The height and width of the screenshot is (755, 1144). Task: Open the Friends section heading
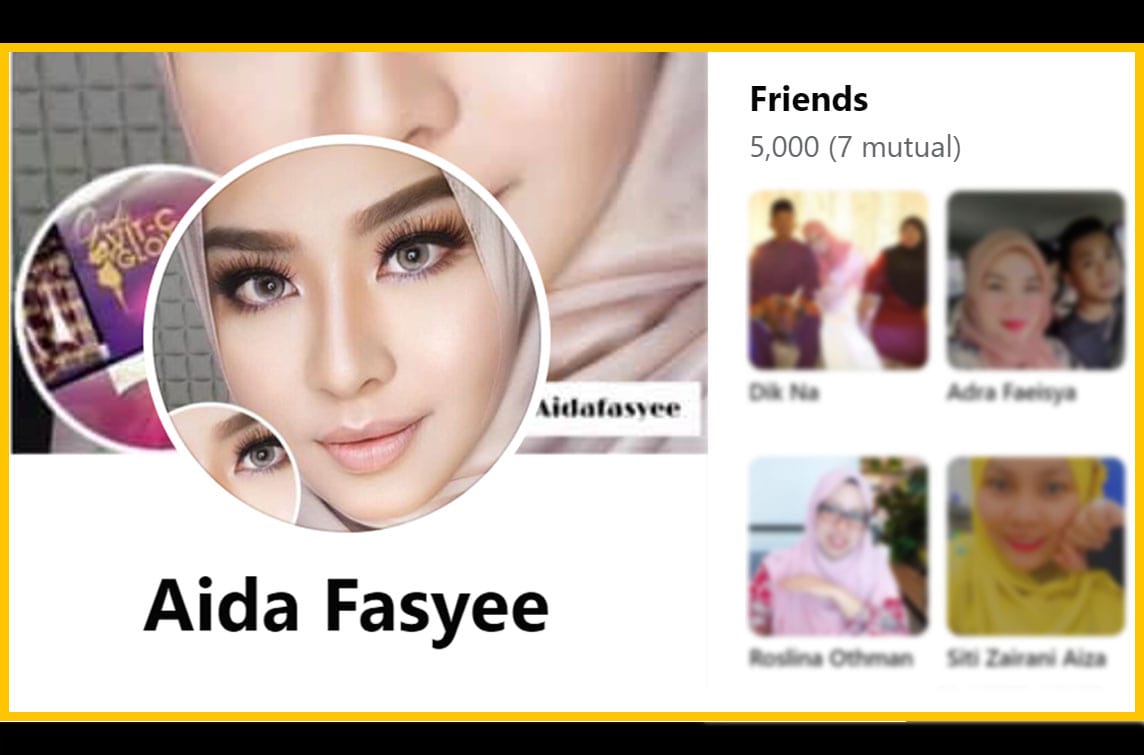[x=808, y=99]
